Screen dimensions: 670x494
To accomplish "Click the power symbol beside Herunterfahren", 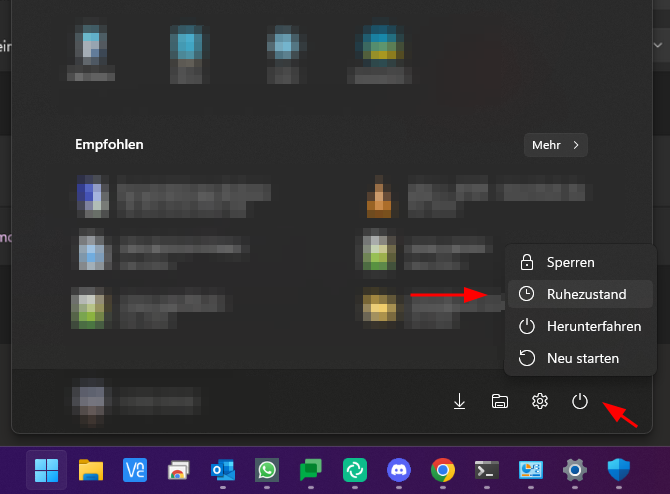I will tap(526, 326).
